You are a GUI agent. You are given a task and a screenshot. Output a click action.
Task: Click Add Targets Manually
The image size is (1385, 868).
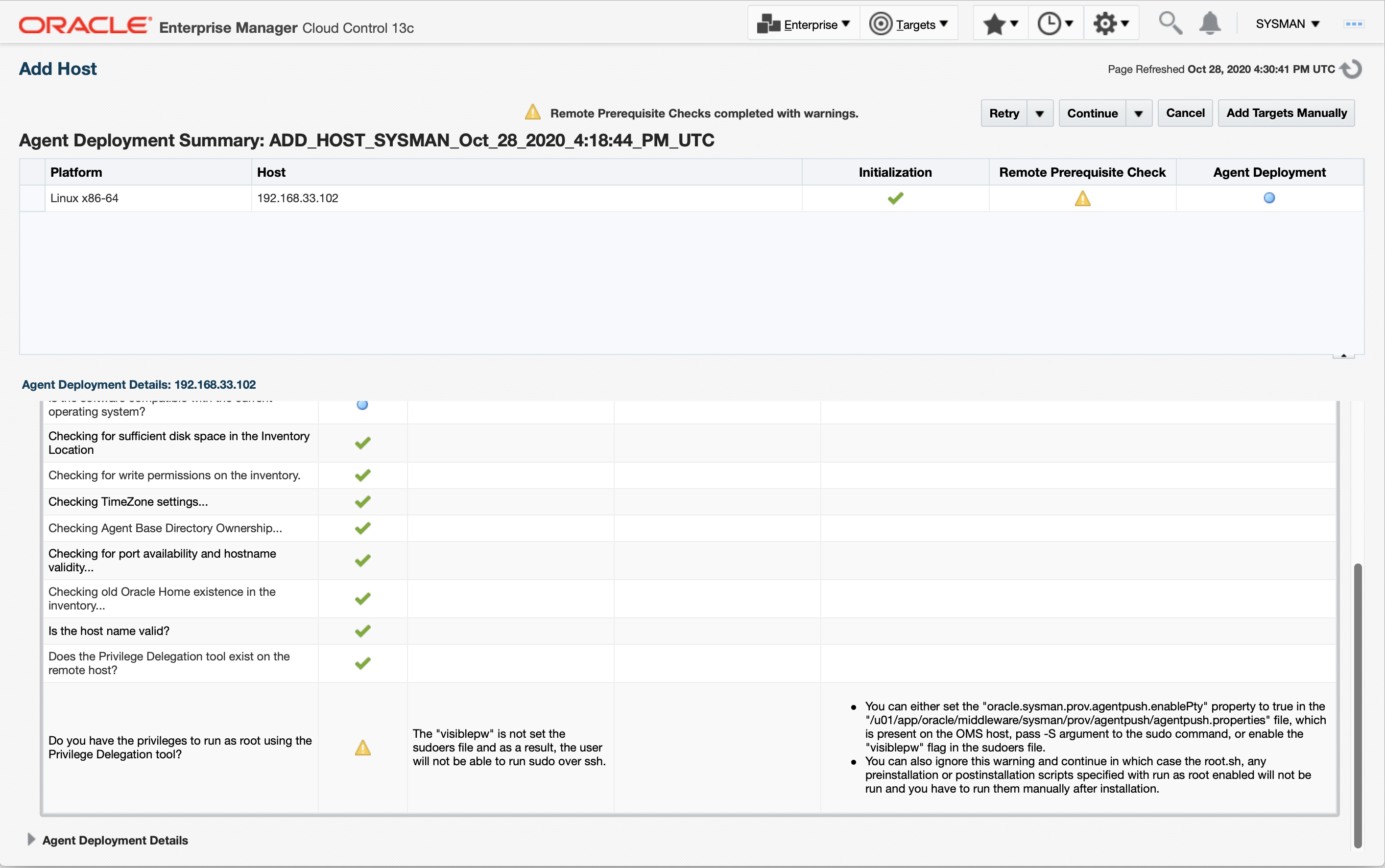[1286, 113]
